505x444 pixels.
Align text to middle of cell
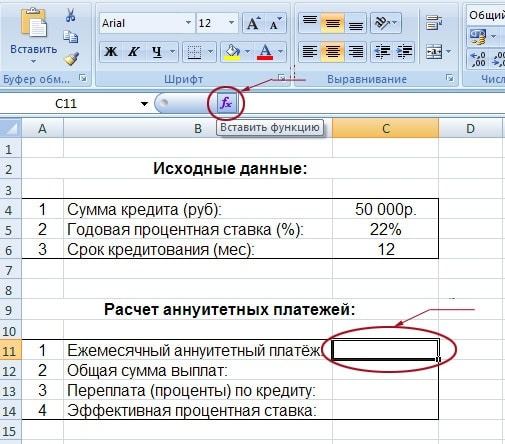[x=332, y=23]
